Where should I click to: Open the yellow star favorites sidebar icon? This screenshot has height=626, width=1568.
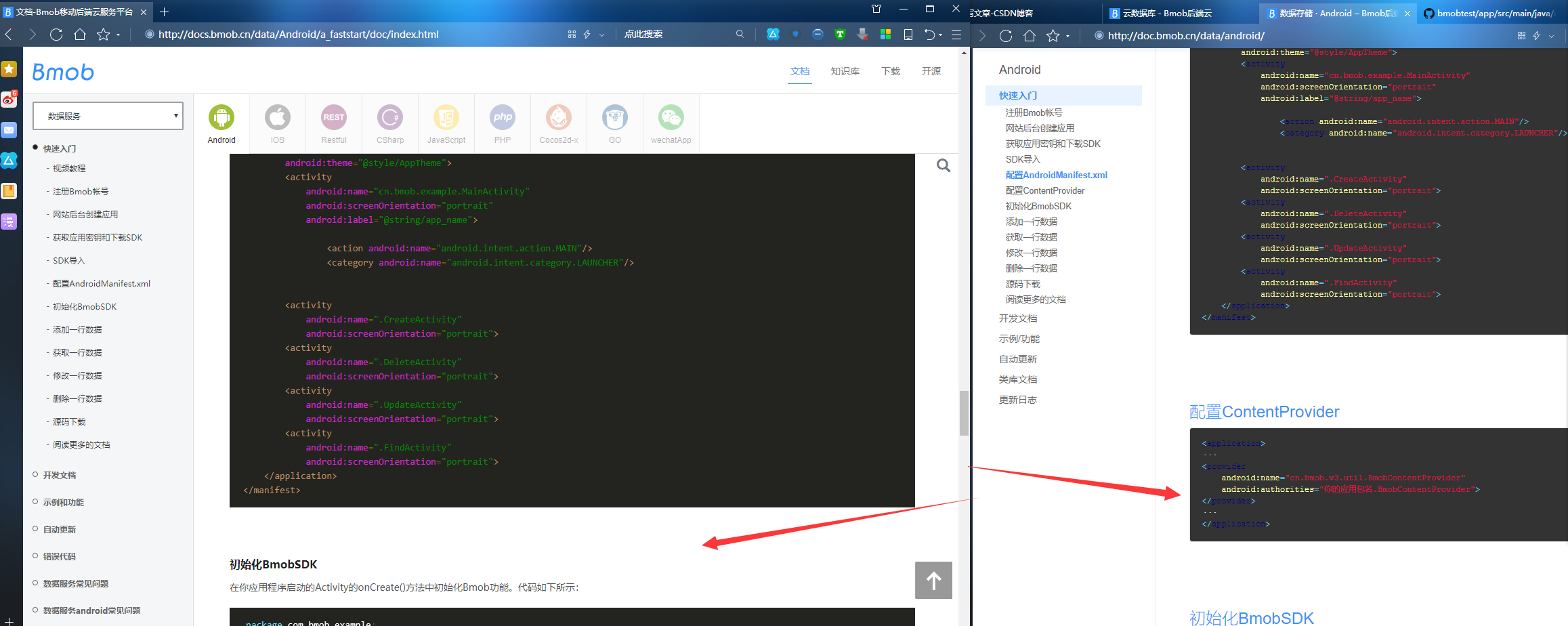9,68
